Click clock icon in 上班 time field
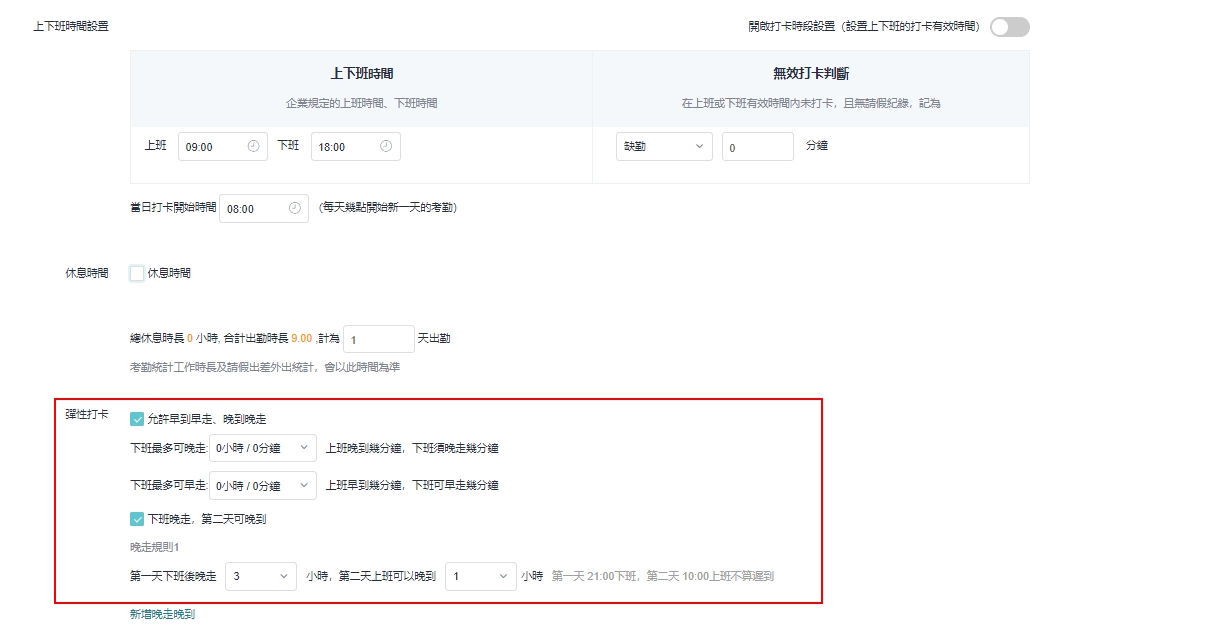Viewport: 1205px width, 635px height. tap(253, 146)
